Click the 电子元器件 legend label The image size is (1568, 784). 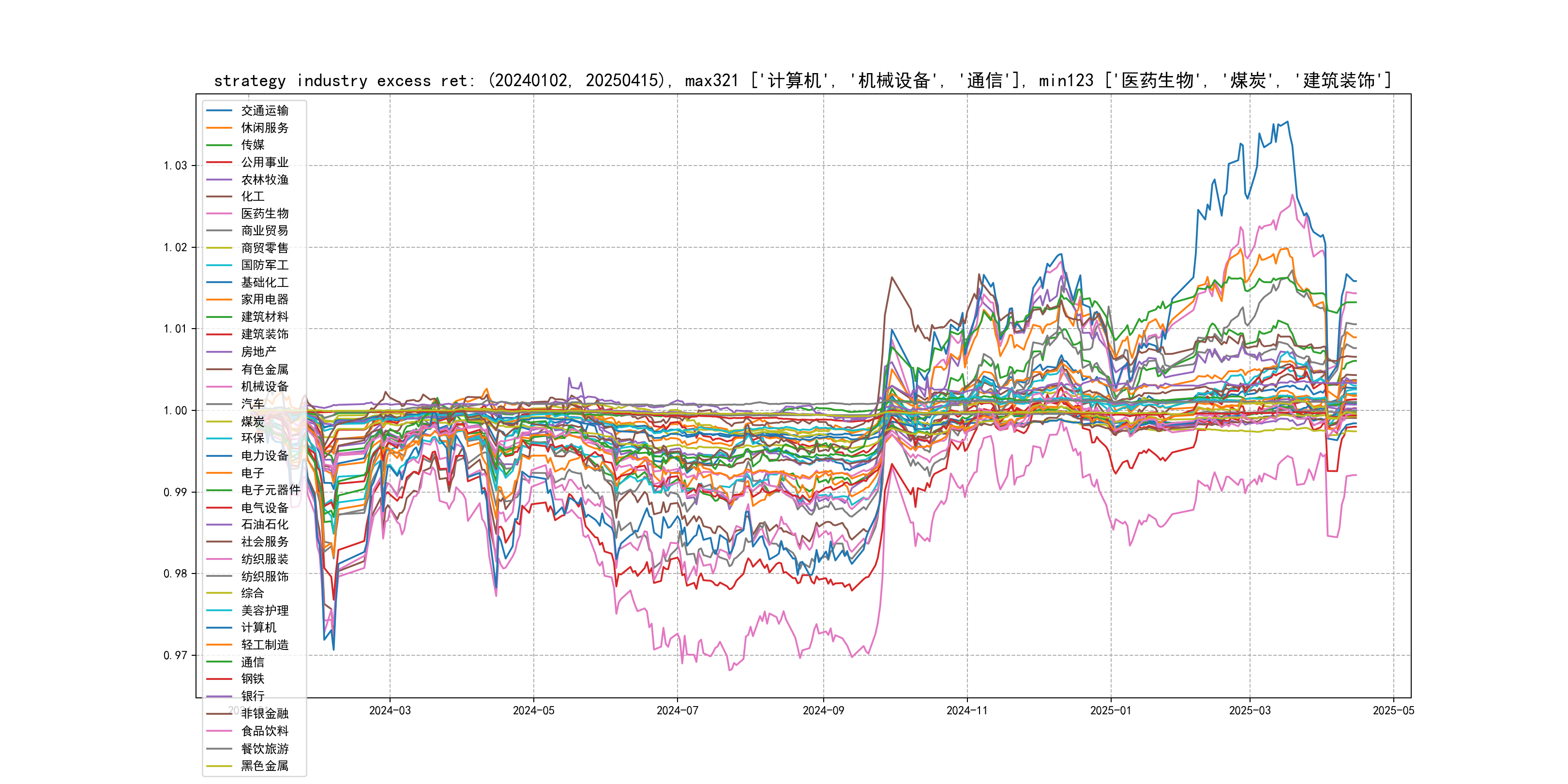(x=271, y=490)
